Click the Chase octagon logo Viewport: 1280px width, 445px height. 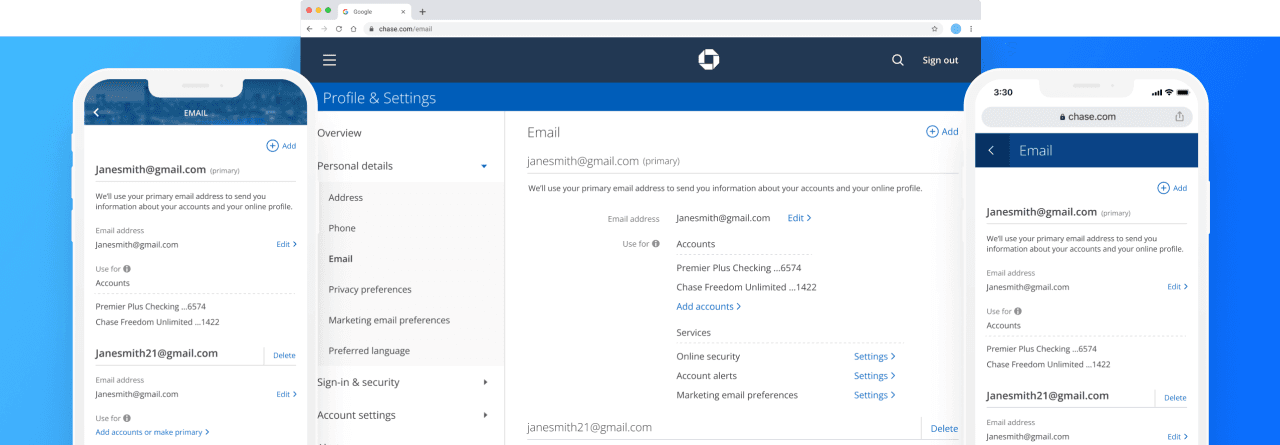point(709,60)
